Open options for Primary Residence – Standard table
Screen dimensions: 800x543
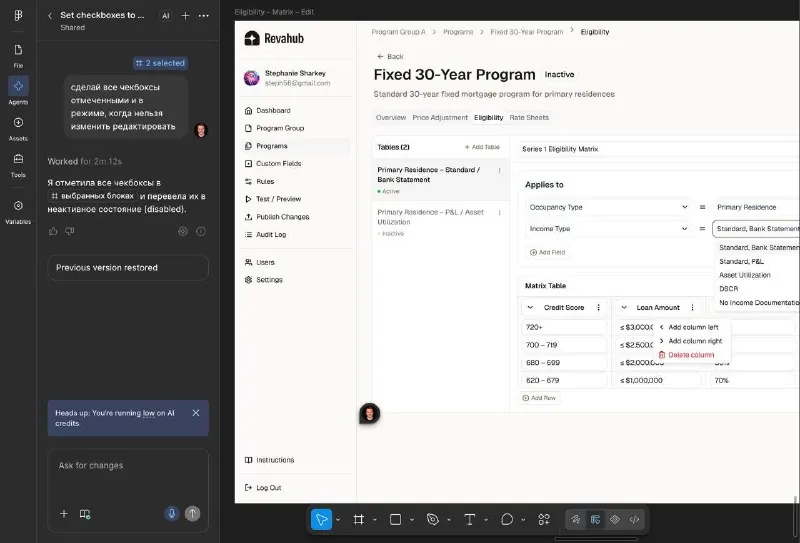(499, 170)
